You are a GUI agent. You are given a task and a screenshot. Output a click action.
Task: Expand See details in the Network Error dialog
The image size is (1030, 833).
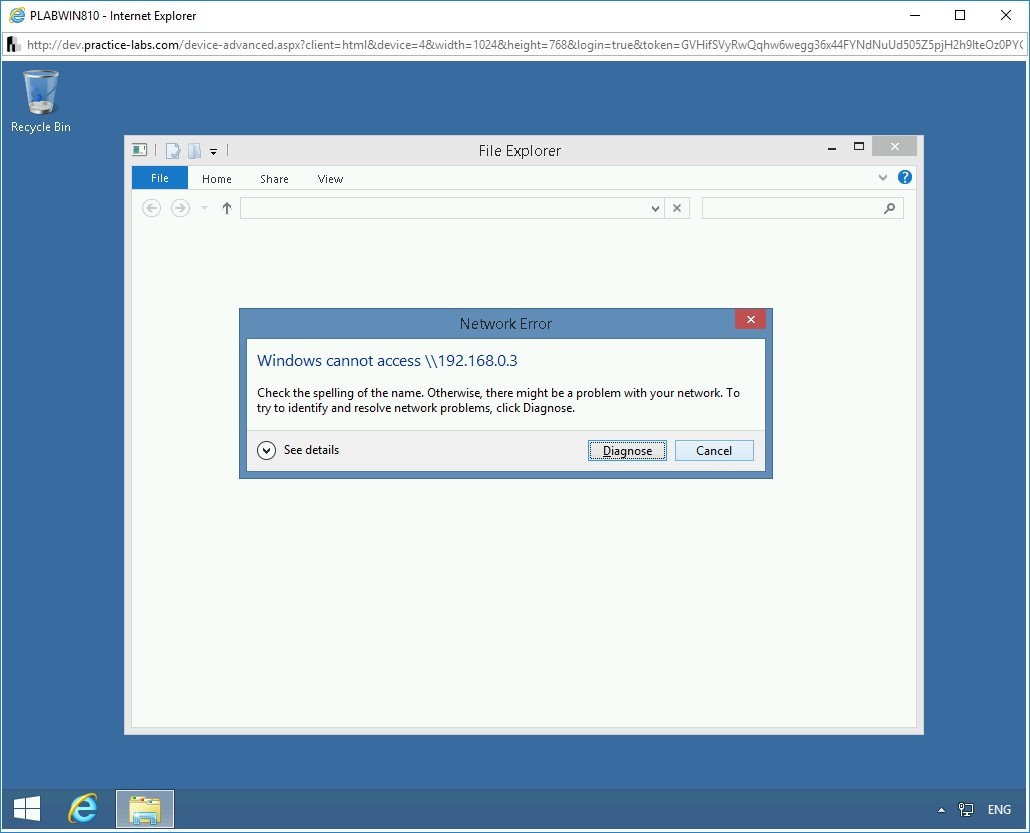click(x=266, y=450)
